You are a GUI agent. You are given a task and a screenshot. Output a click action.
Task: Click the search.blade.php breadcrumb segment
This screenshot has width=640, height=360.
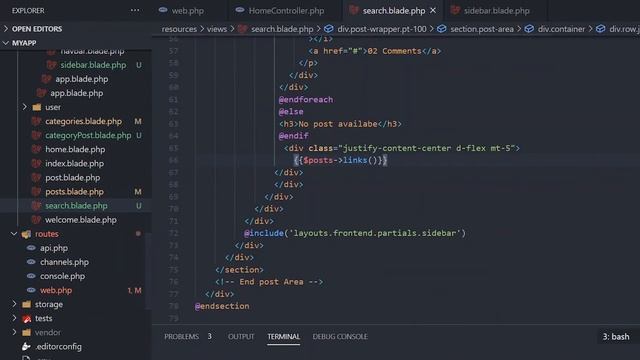282,29
